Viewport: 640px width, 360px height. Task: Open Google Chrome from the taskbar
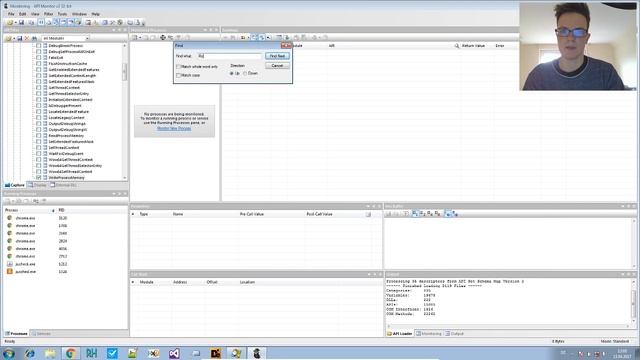[x=71, y=353]
